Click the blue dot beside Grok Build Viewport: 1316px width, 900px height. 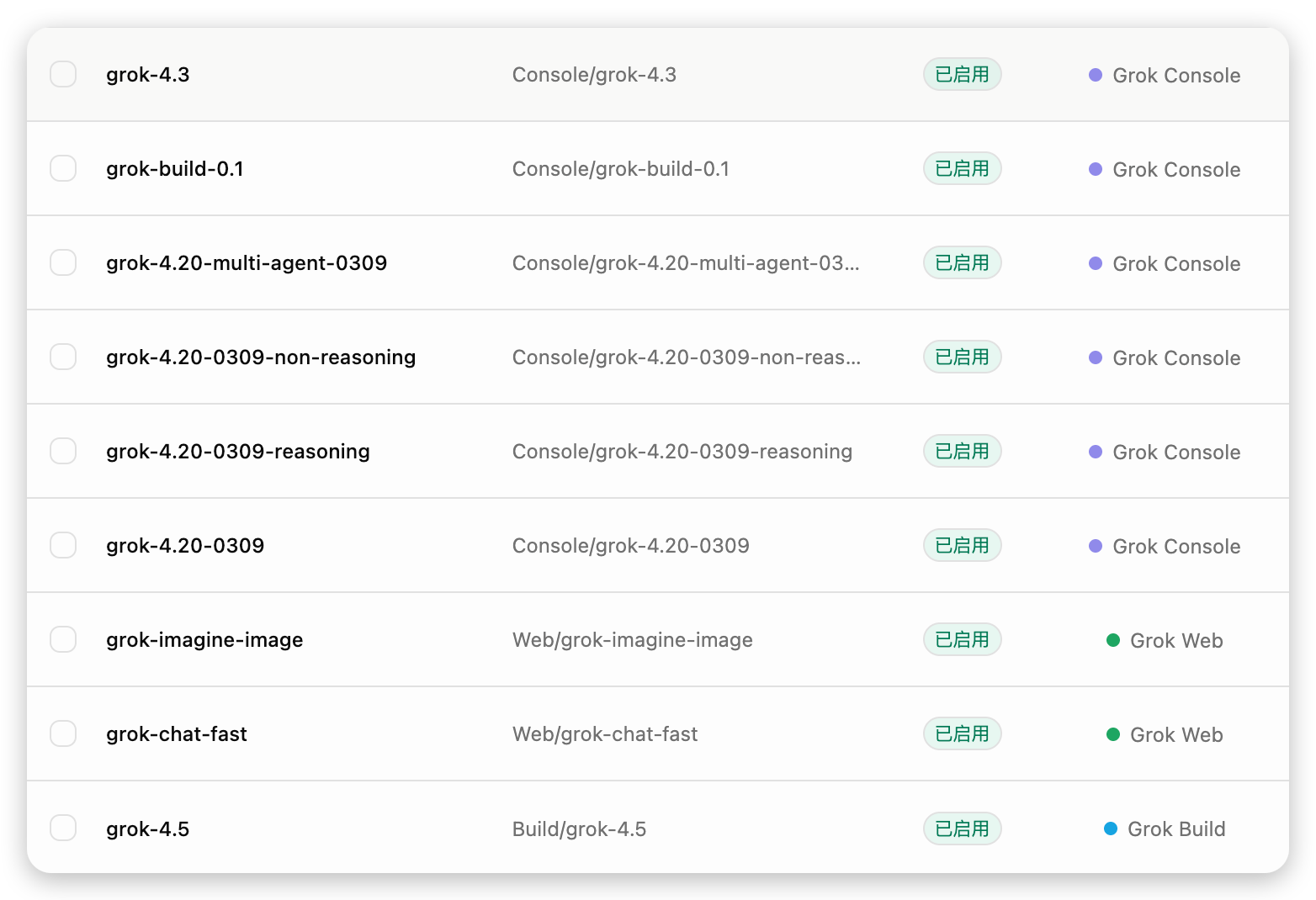pos(1110,829)
